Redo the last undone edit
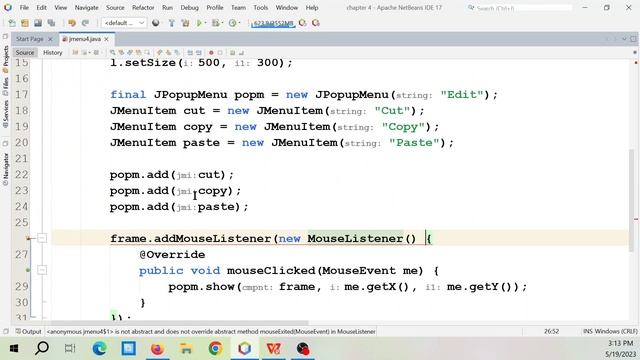The width and height of the screenshot is (640, 360). click(x=85, y=23)
